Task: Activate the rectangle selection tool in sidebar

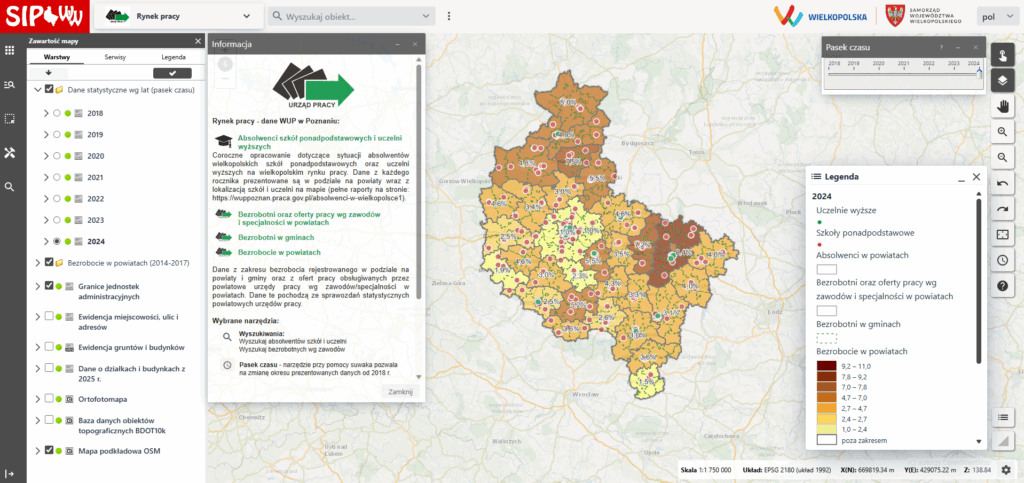Action: (x=9, y=119)
